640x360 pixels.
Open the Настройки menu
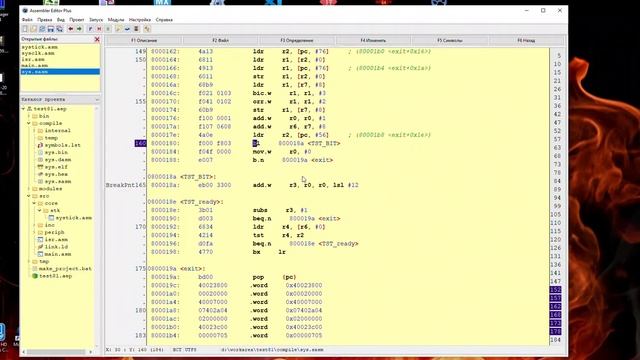coord(140,20)
